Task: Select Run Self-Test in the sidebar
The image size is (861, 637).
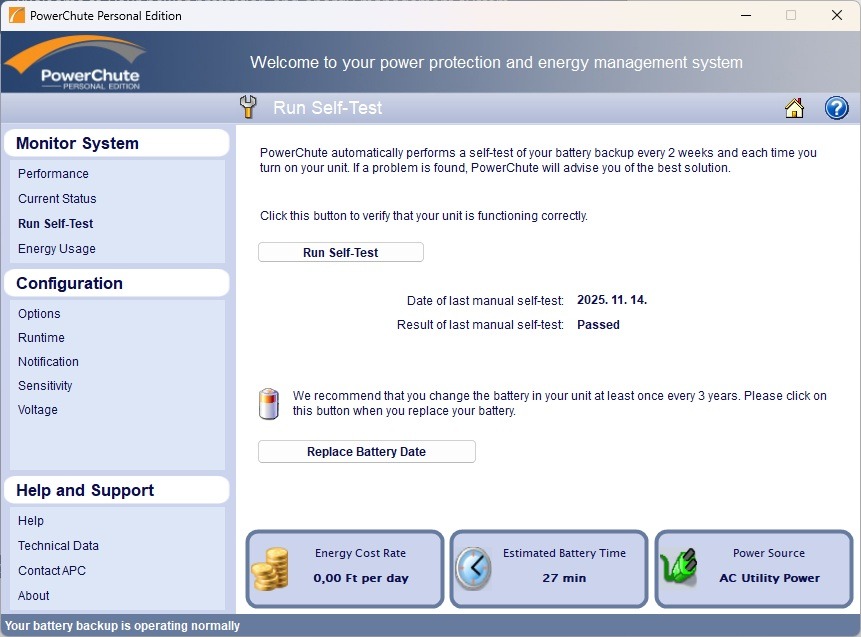Action: coord(55,223)
